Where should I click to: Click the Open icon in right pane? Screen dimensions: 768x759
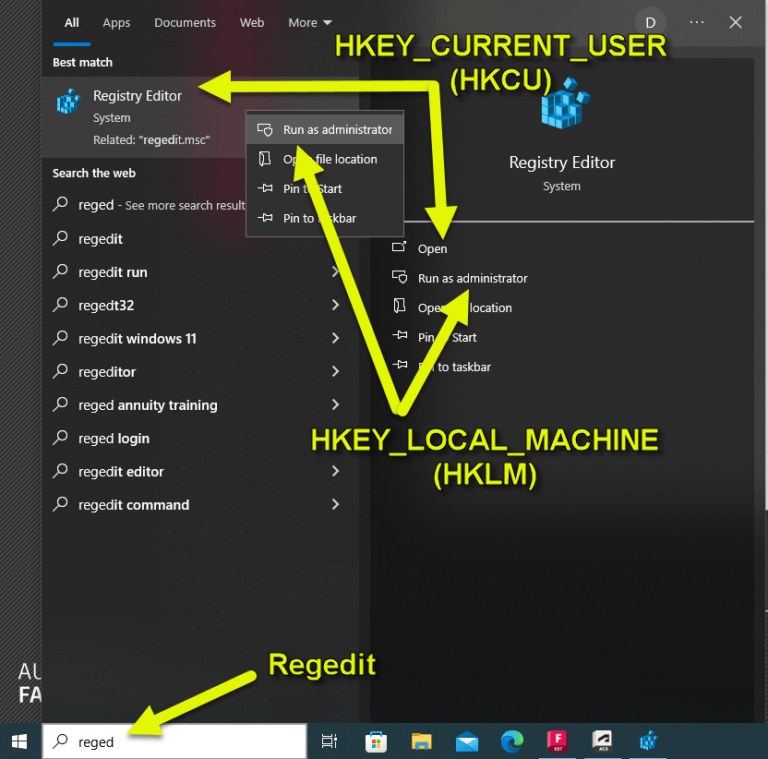point(399,247)
